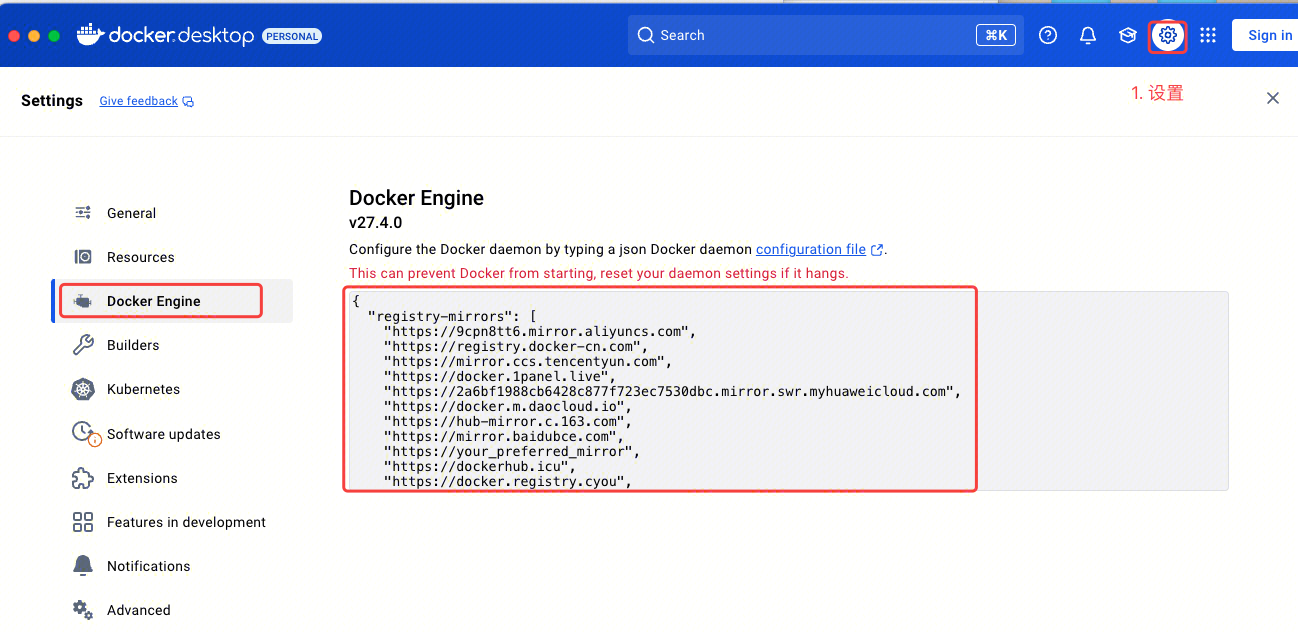Click the feedback speech bubble icon

coord(188,102)
